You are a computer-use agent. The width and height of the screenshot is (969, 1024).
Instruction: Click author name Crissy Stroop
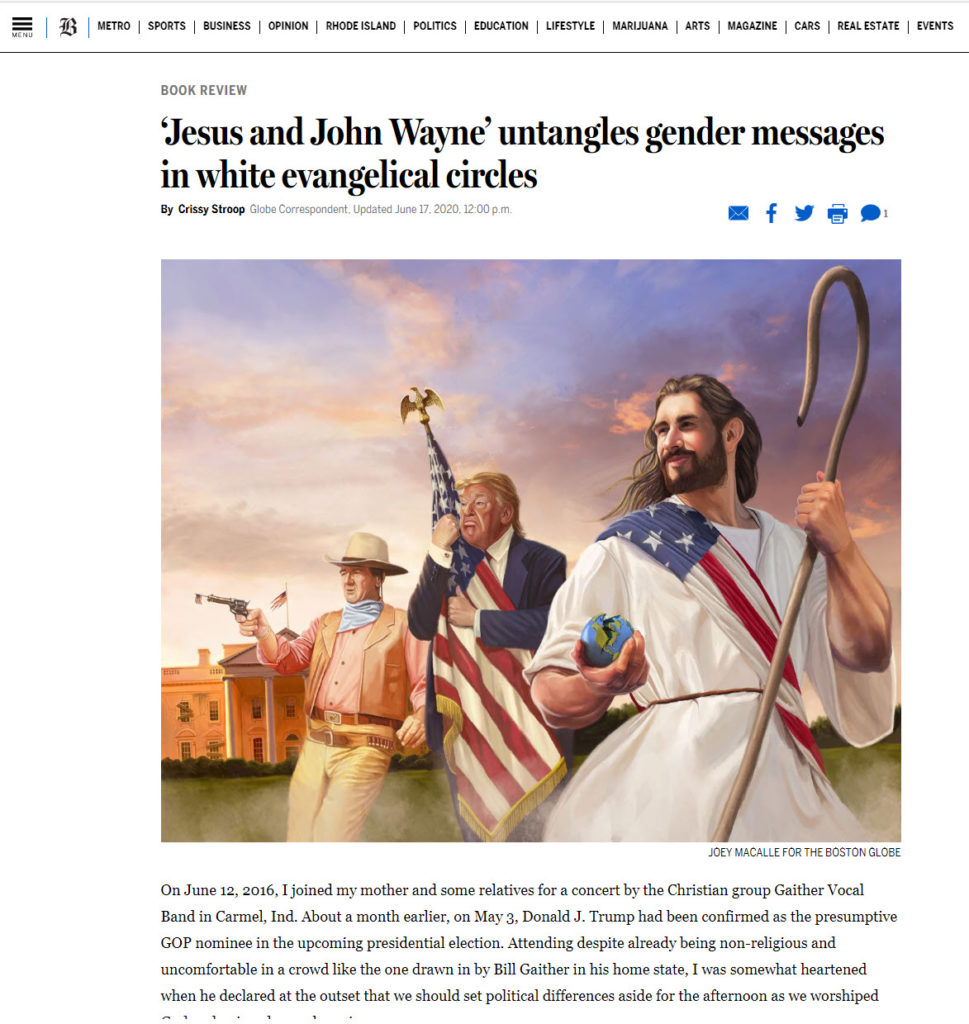pyautogui.click(x=211, y=209)
